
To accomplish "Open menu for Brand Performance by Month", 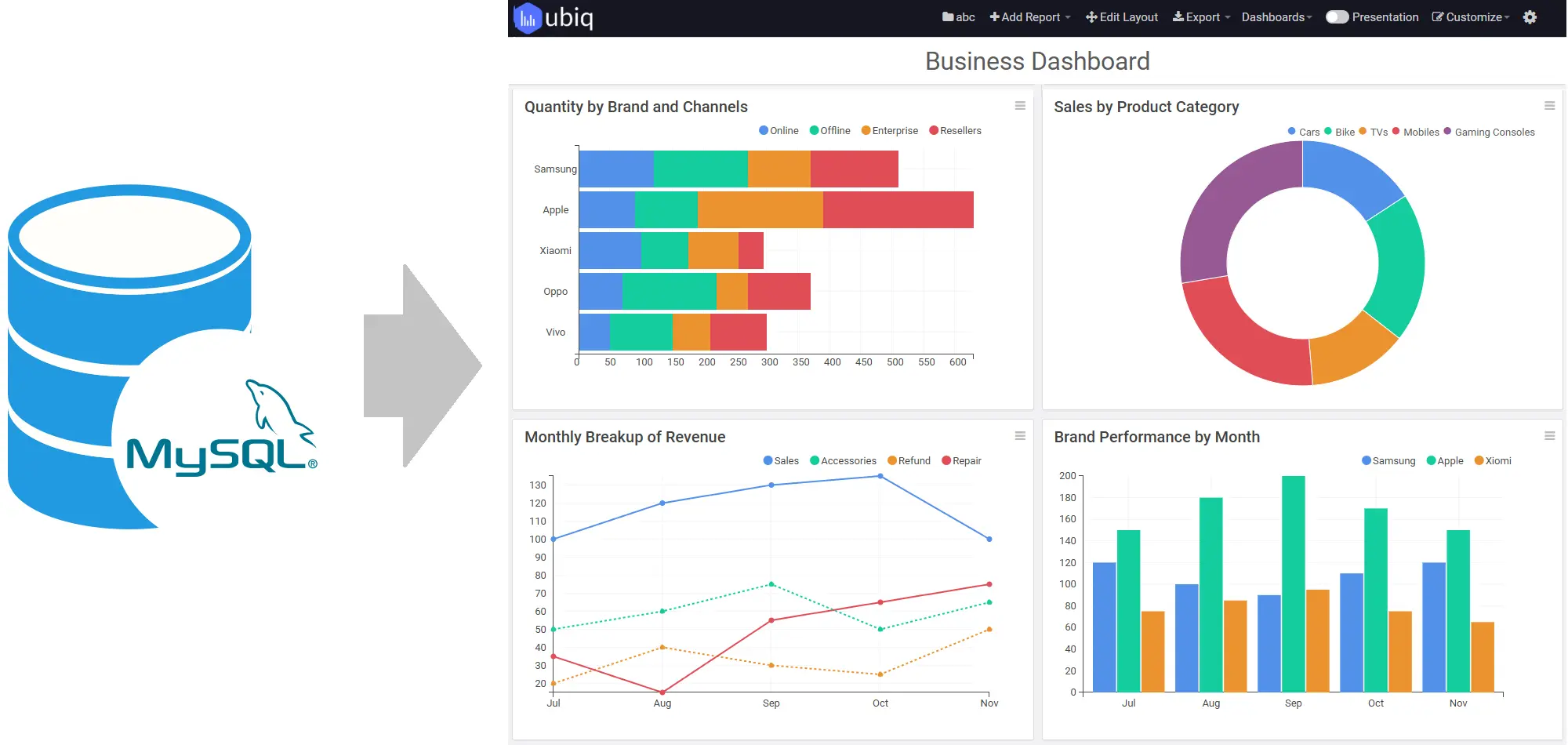I will click(1549, 436).
